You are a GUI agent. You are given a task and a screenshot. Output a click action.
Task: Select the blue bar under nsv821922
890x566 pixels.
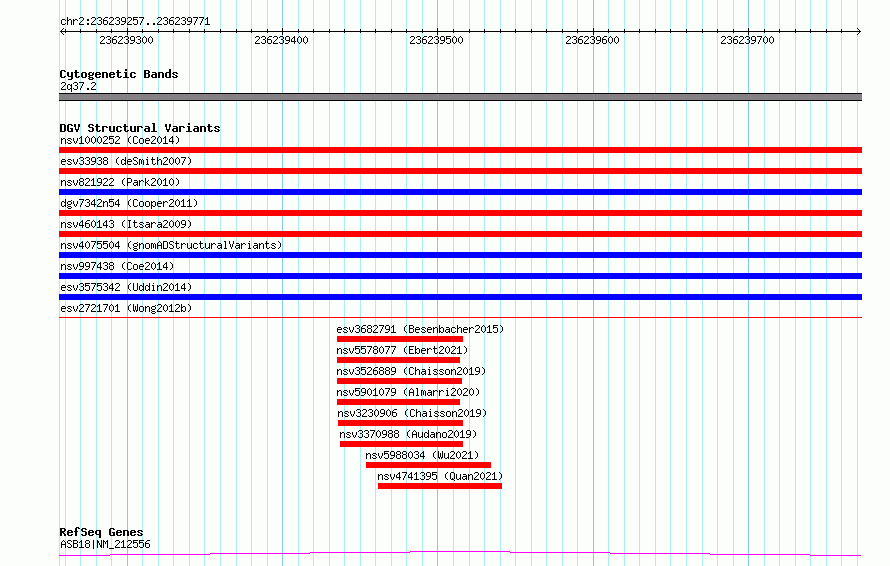[460, 192]
